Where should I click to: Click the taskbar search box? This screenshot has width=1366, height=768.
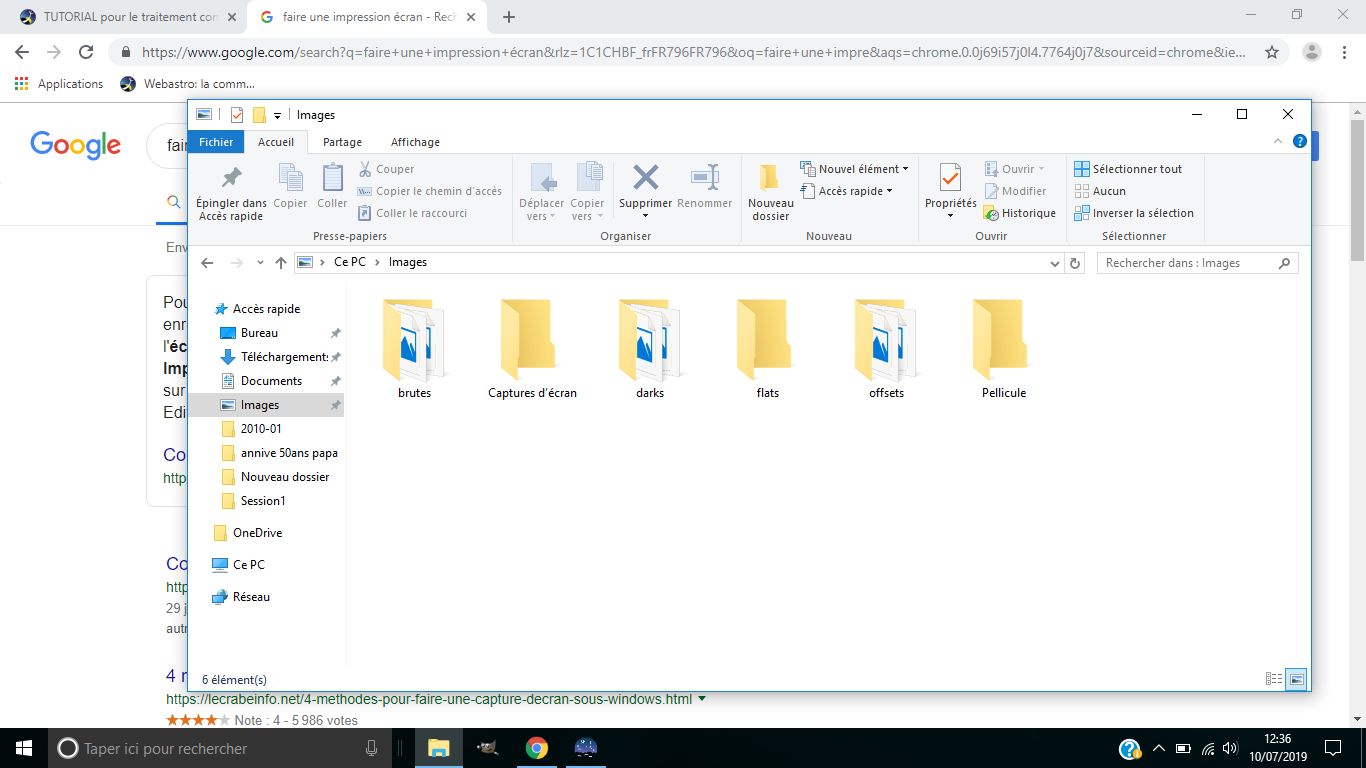click(220, 748)
